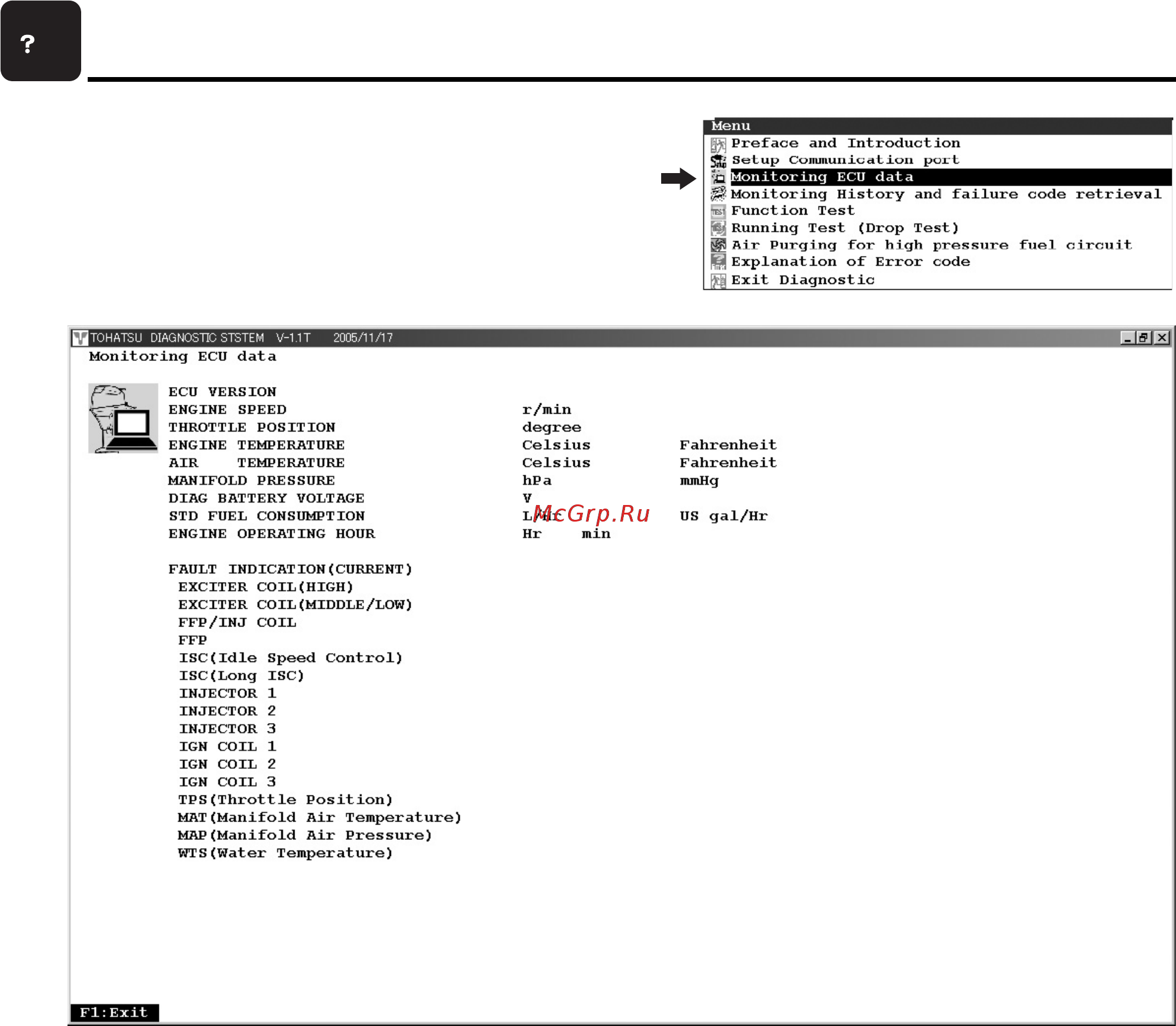Click the question mark icon top left
The image size is (1176, 1026).
(x=40, y=40)
